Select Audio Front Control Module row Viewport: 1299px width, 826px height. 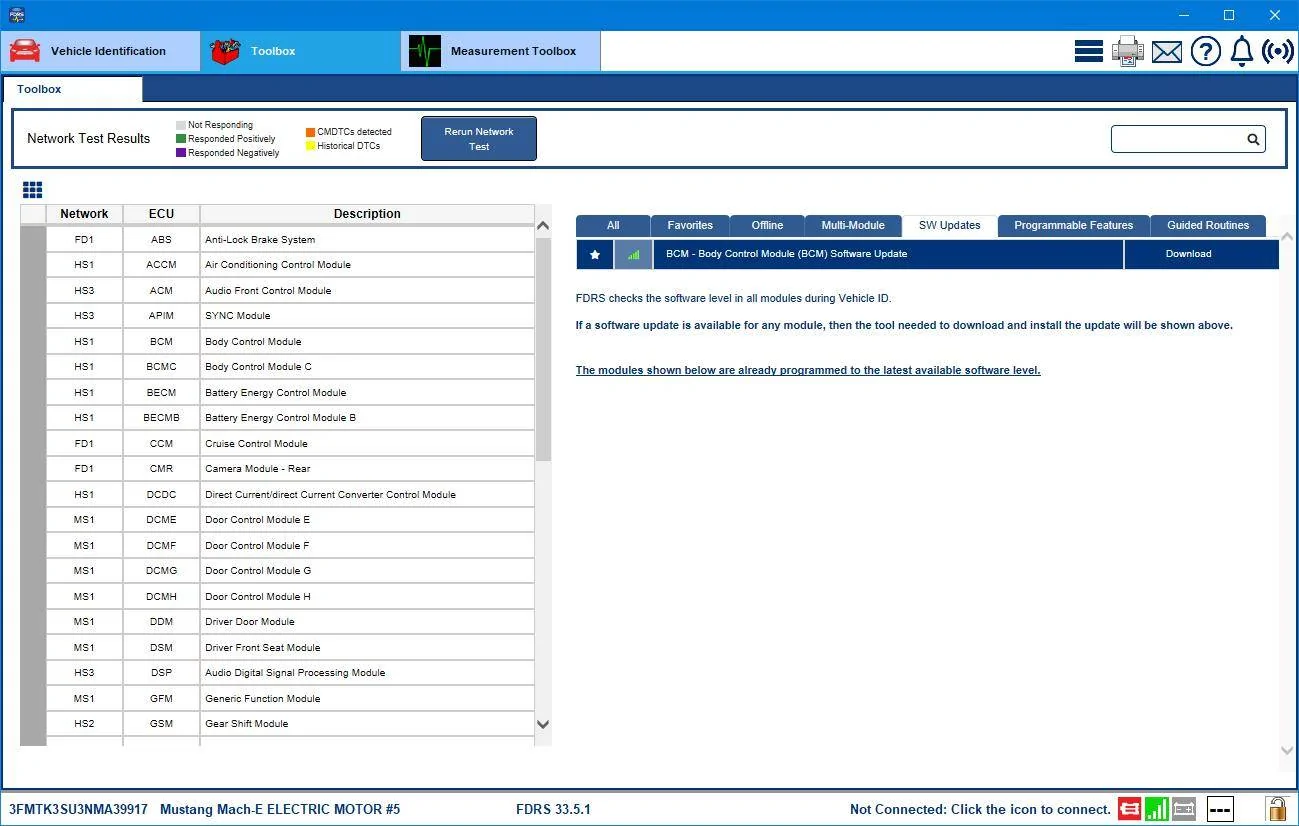coord(290,291)
